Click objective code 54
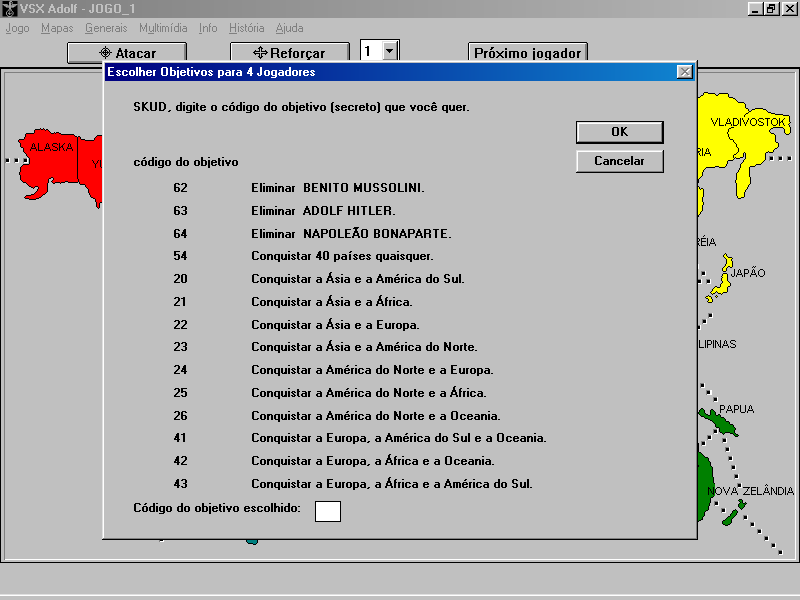Viewport: 800px width, 600px height. click(x=180, y=256)
